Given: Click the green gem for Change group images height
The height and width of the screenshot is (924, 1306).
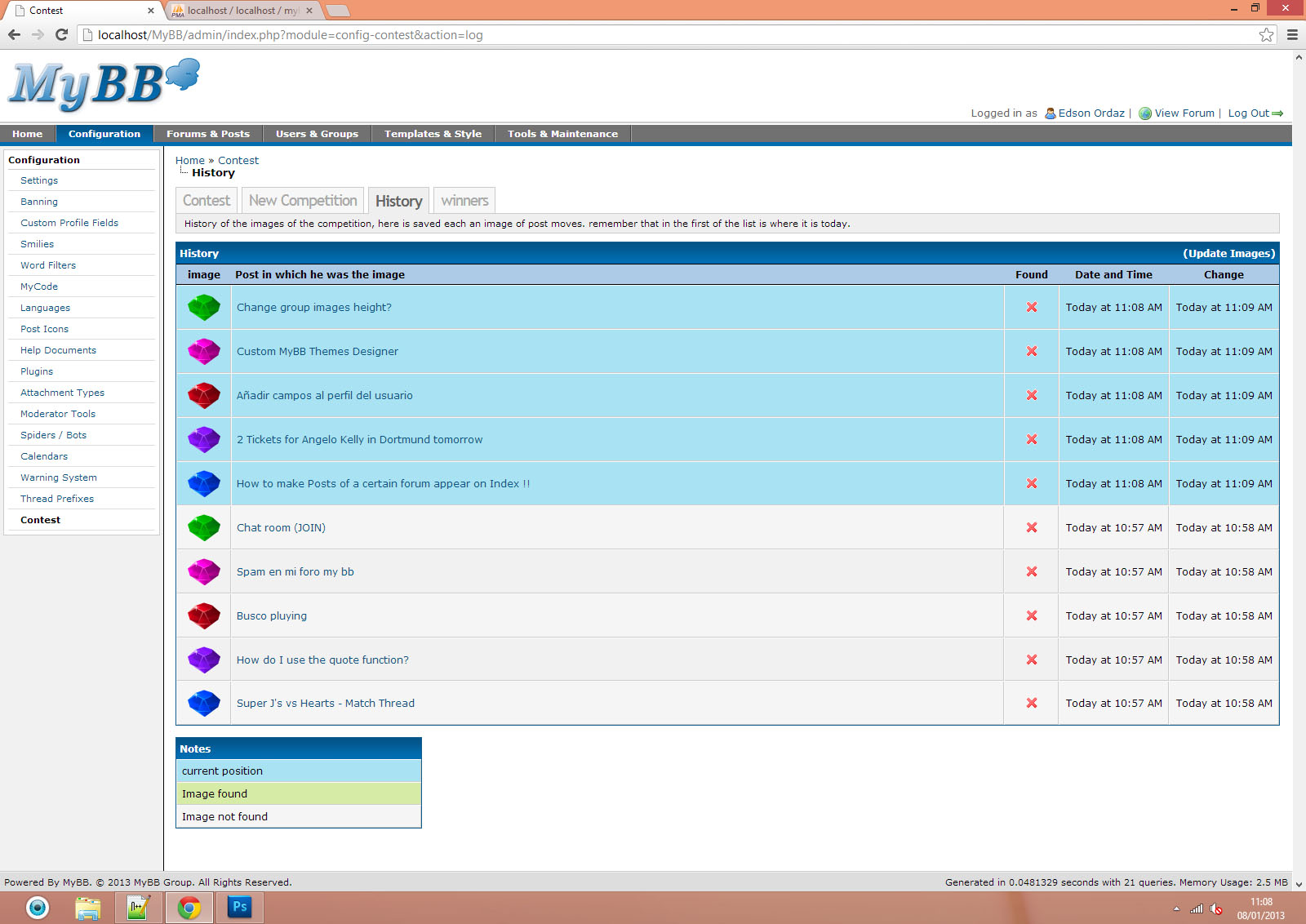Looking at the screenshot, I should coord(204,308).
